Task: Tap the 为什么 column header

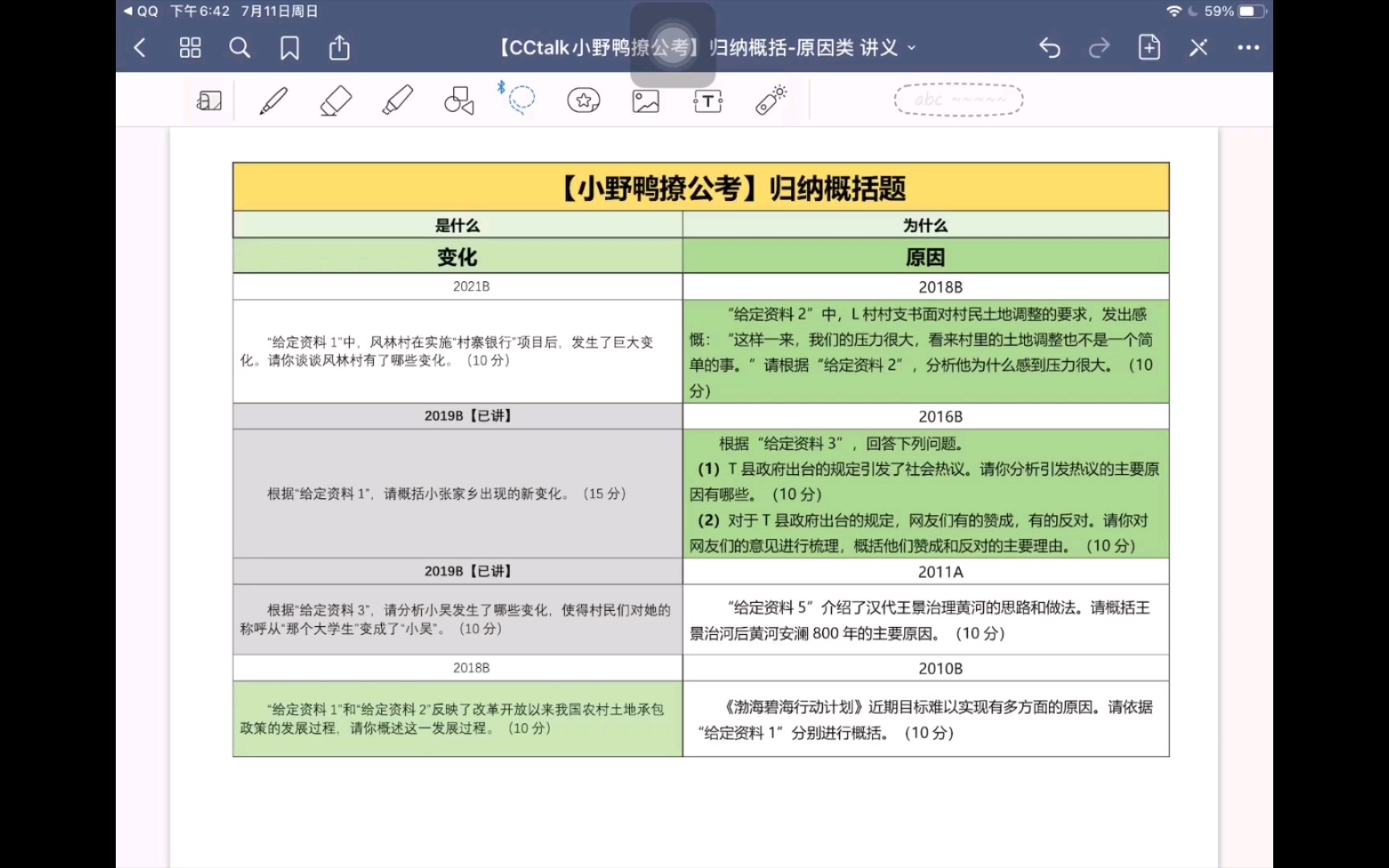Action: coord(925,226)
